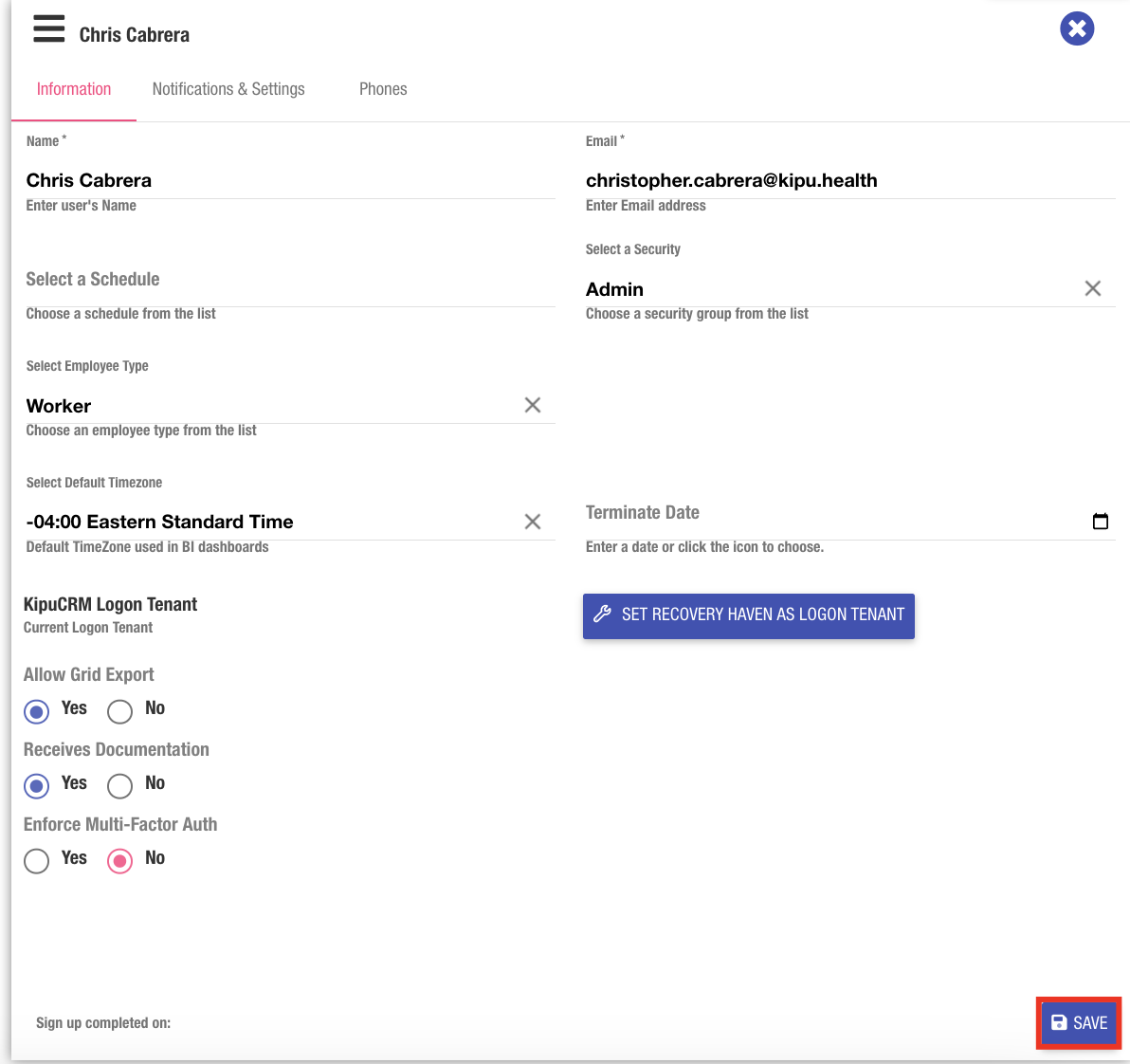This screenshot has height=1064, width=1130.
Task: Click the floppy disk icon on Save
Action: click(x=1059, y=1023)
